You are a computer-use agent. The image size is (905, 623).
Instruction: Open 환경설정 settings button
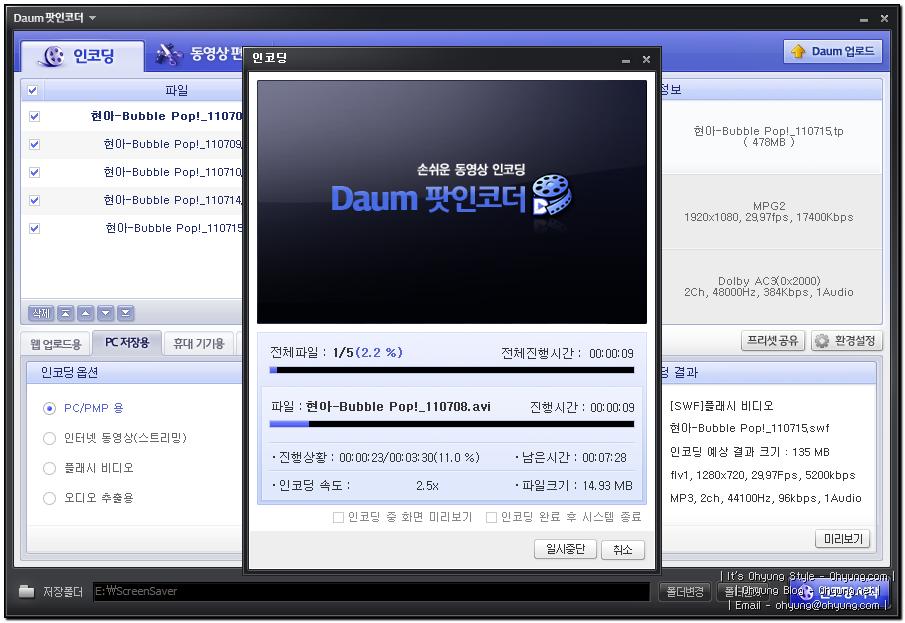(847, 341)
